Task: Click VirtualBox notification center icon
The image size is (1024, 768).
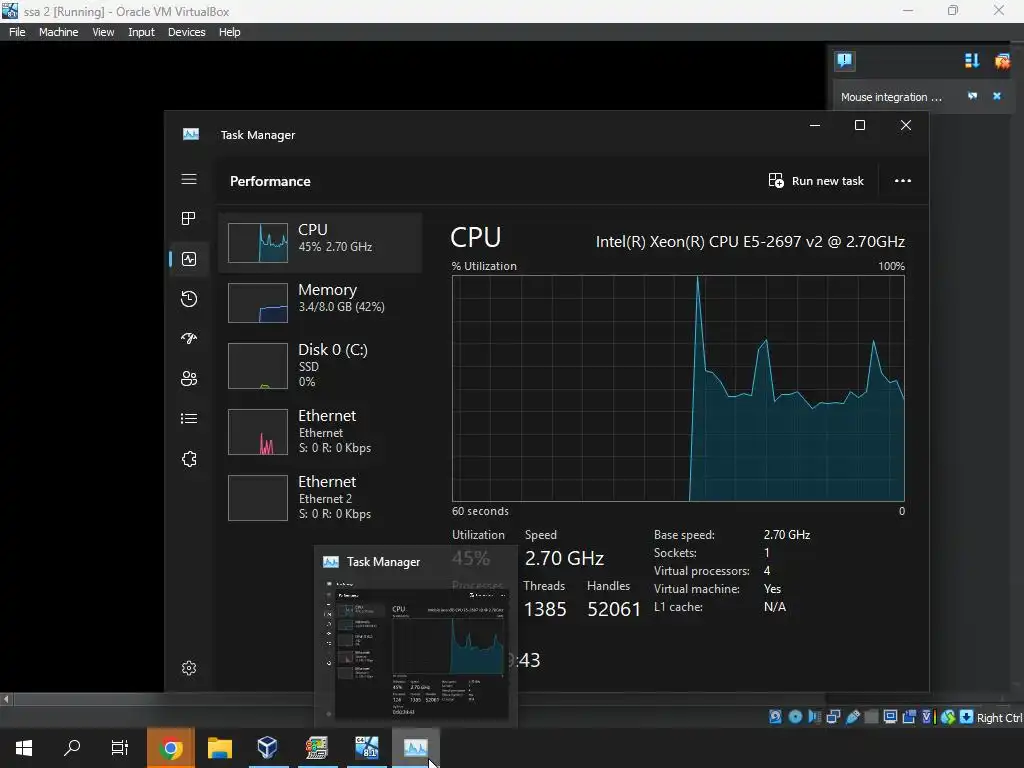Action: (x=844, y=61)
